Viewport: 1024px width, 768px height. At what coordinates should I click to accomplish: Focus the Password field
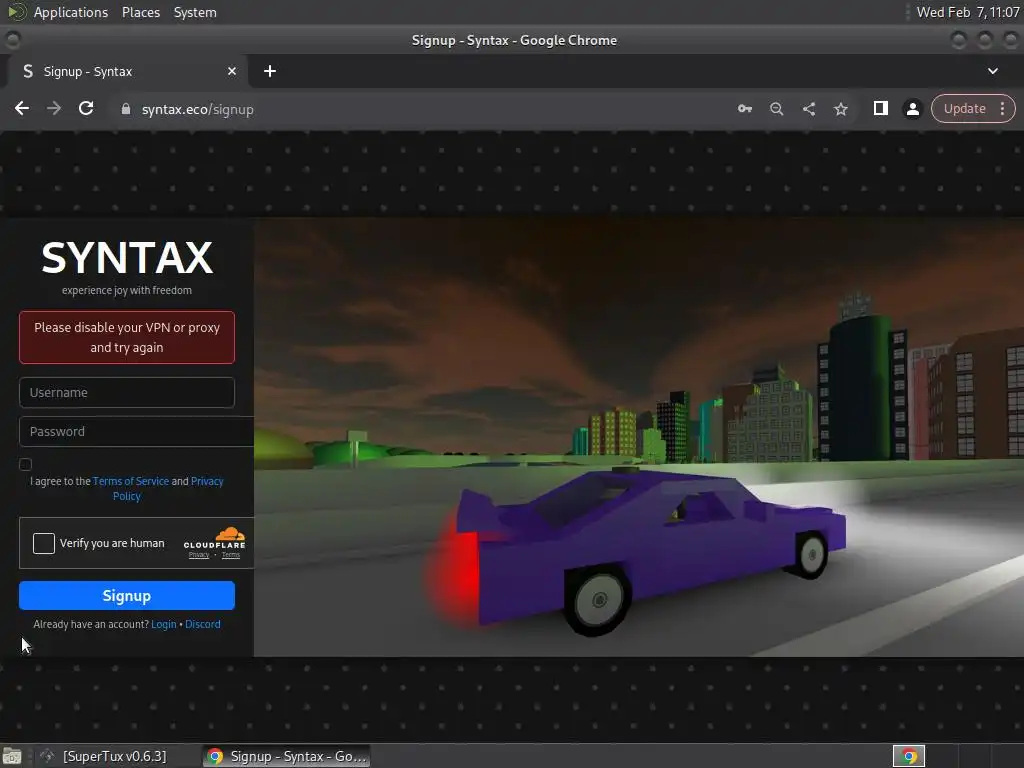[x=136, y=432]
